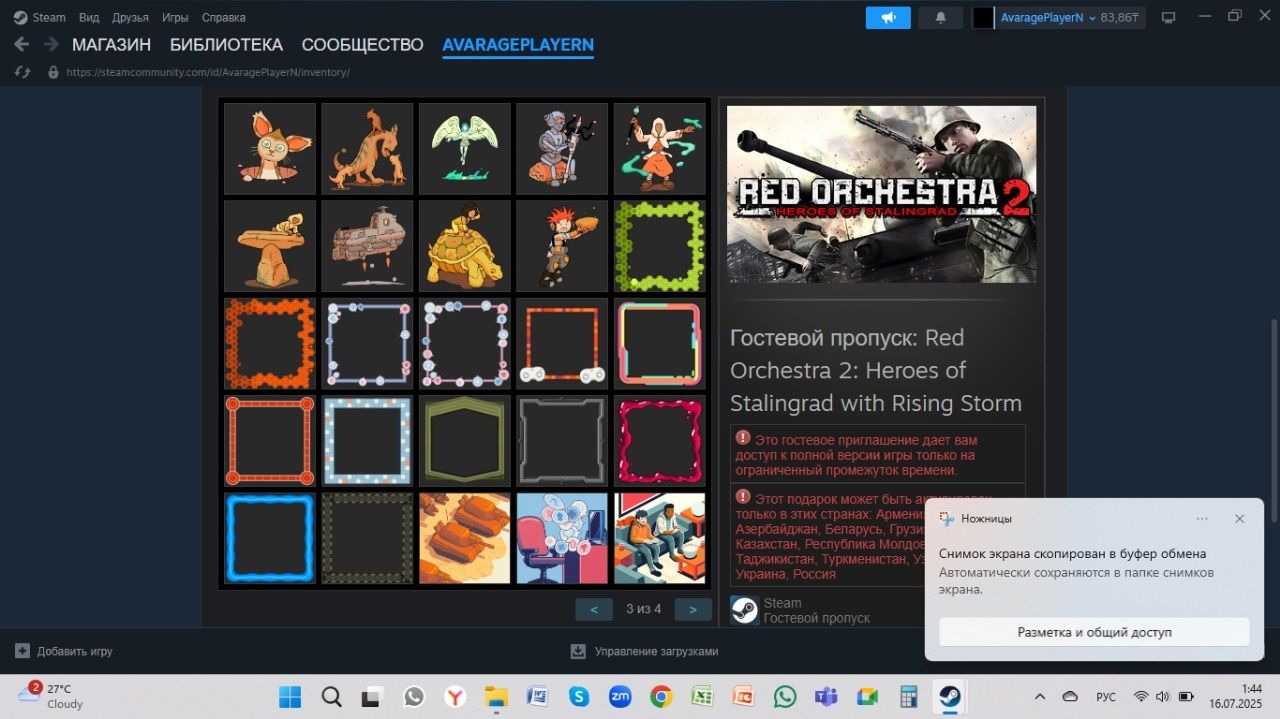Open the Игры menu
This screenshot has height=719, width=1280.
(175, 17)
